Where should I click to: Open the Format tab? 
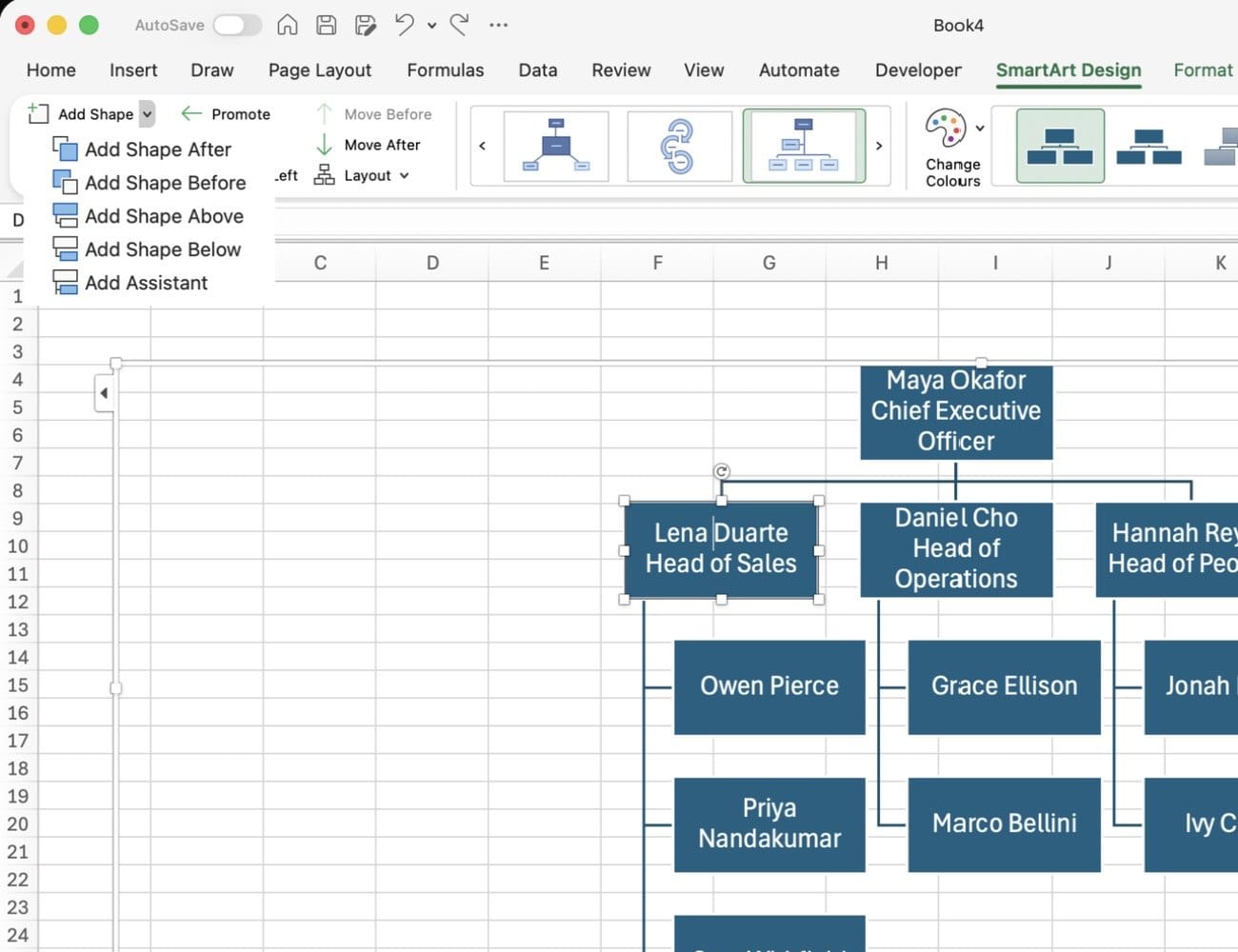pyautogui.click(x=1203, y=69)
